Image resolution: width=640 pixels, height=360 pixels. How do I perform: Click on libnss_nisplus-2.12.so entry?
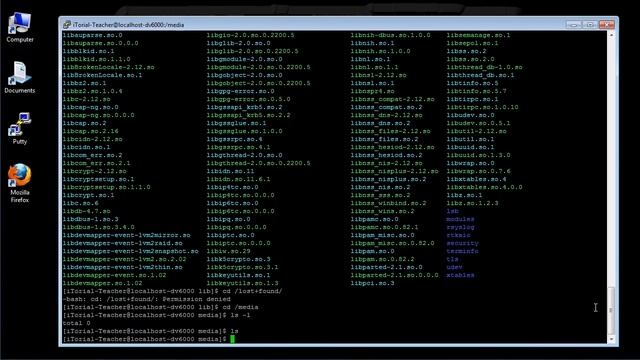394,171
